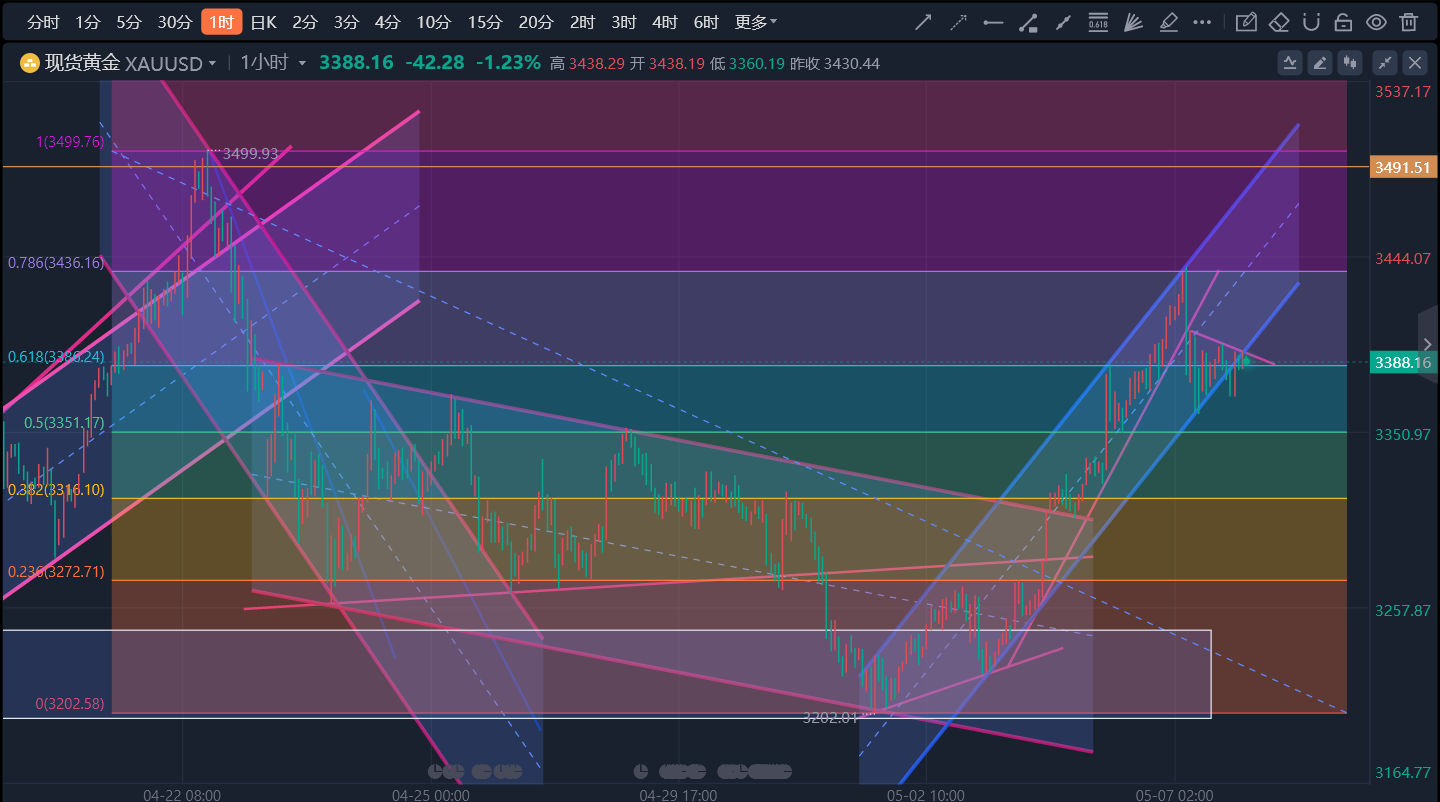The width and height of the screenshot is (1440, 802).
Task: Open the note edit tool
Action: point(1245,22)
